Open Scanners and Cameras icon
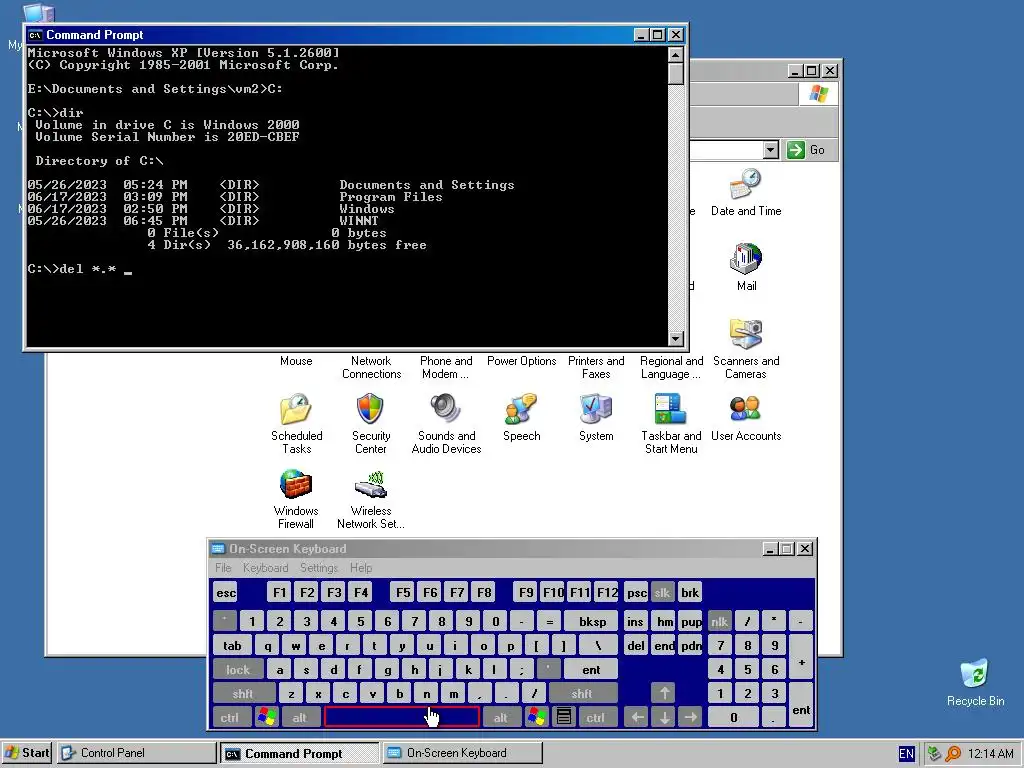 point(746,348)
